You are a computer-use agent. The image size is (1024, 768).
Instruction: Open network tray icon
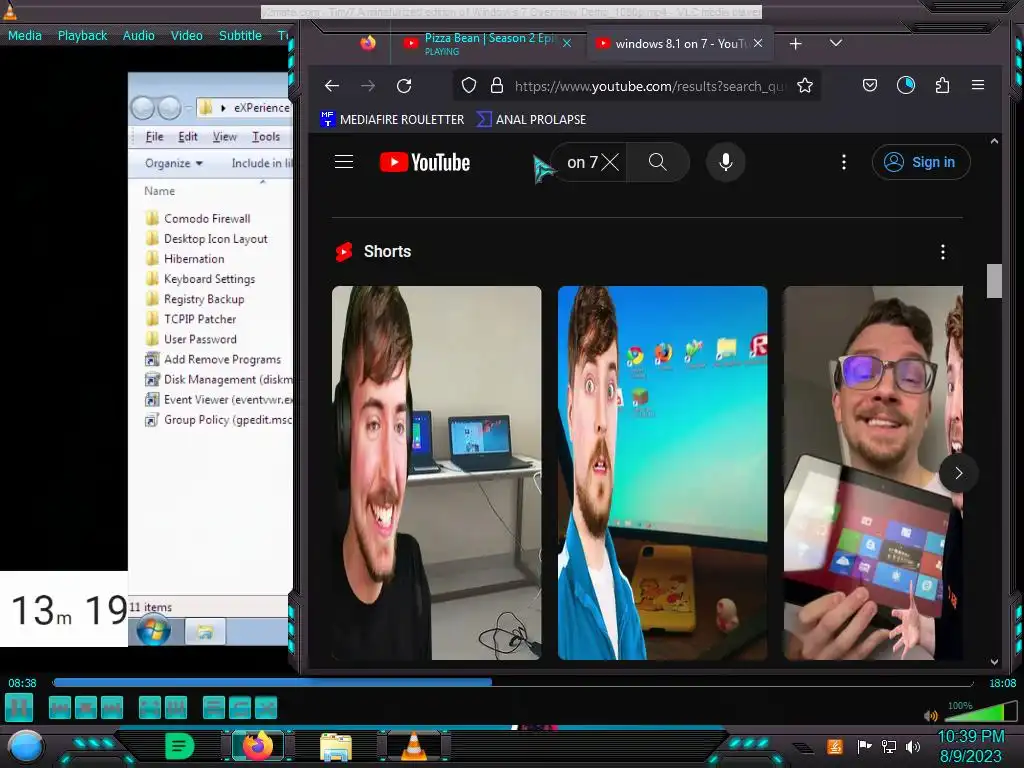point(888,746)
